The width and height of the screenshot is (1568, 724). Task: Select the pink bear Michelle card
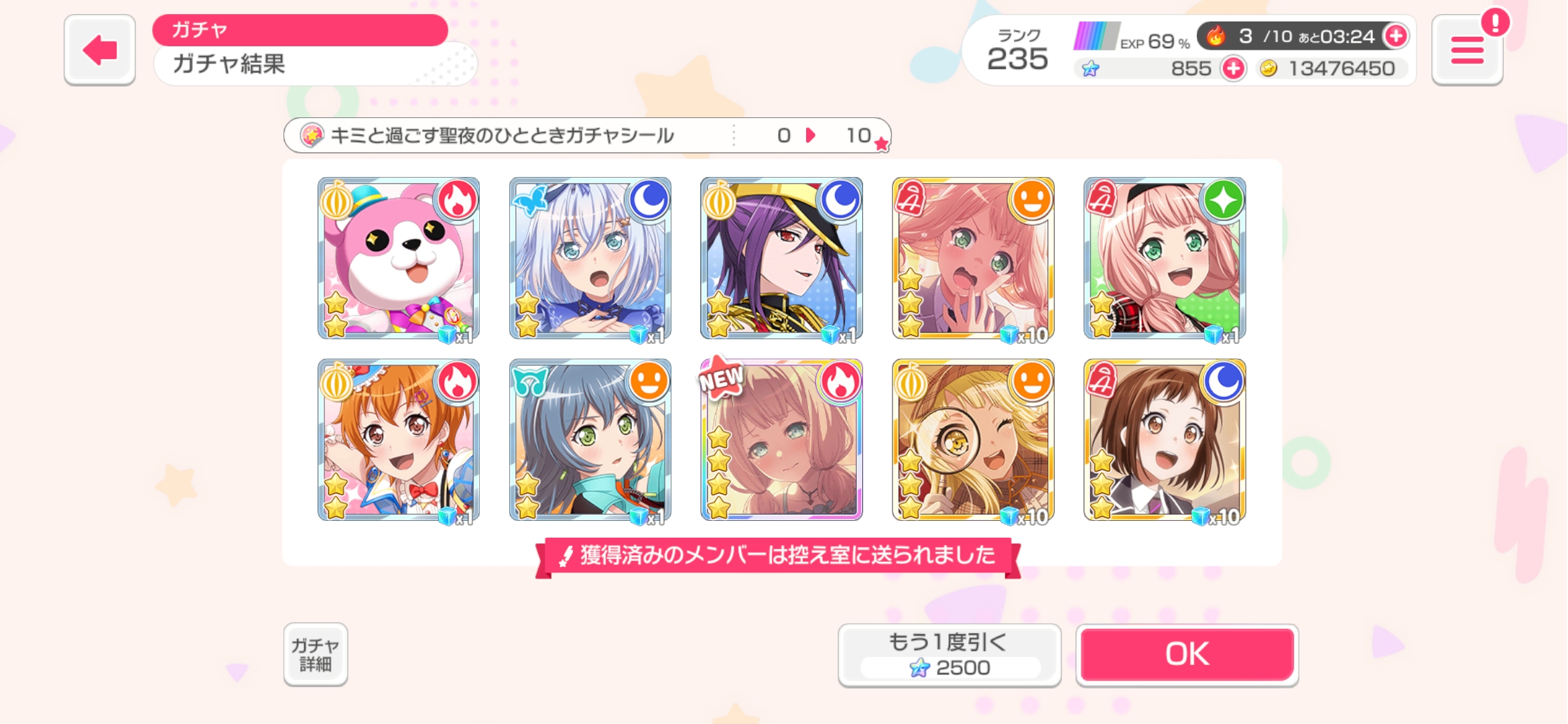pos(399,258)
